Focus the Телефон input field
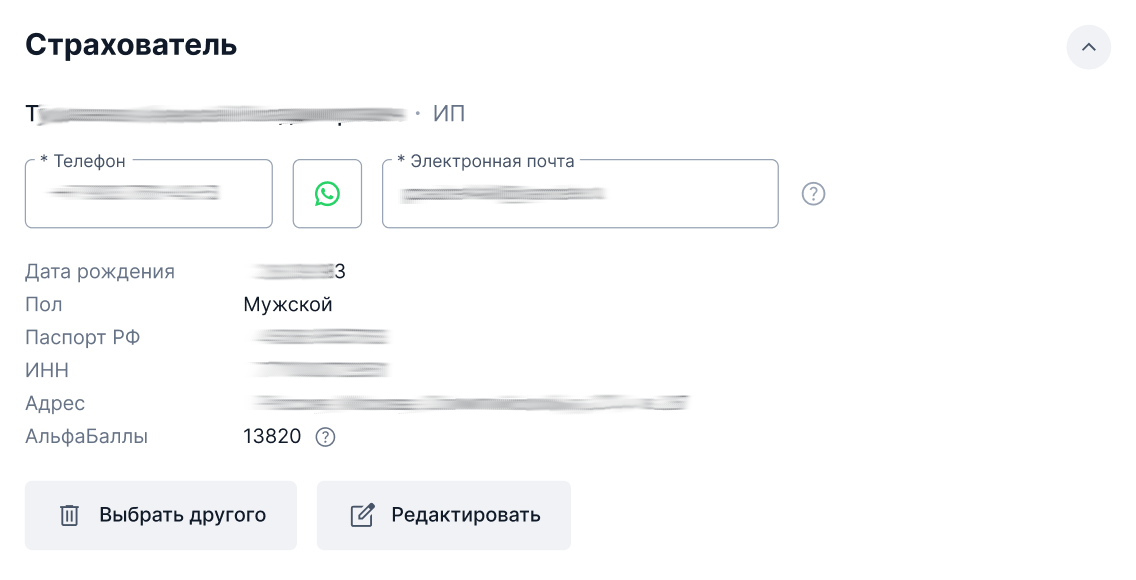 coord(148,194)
